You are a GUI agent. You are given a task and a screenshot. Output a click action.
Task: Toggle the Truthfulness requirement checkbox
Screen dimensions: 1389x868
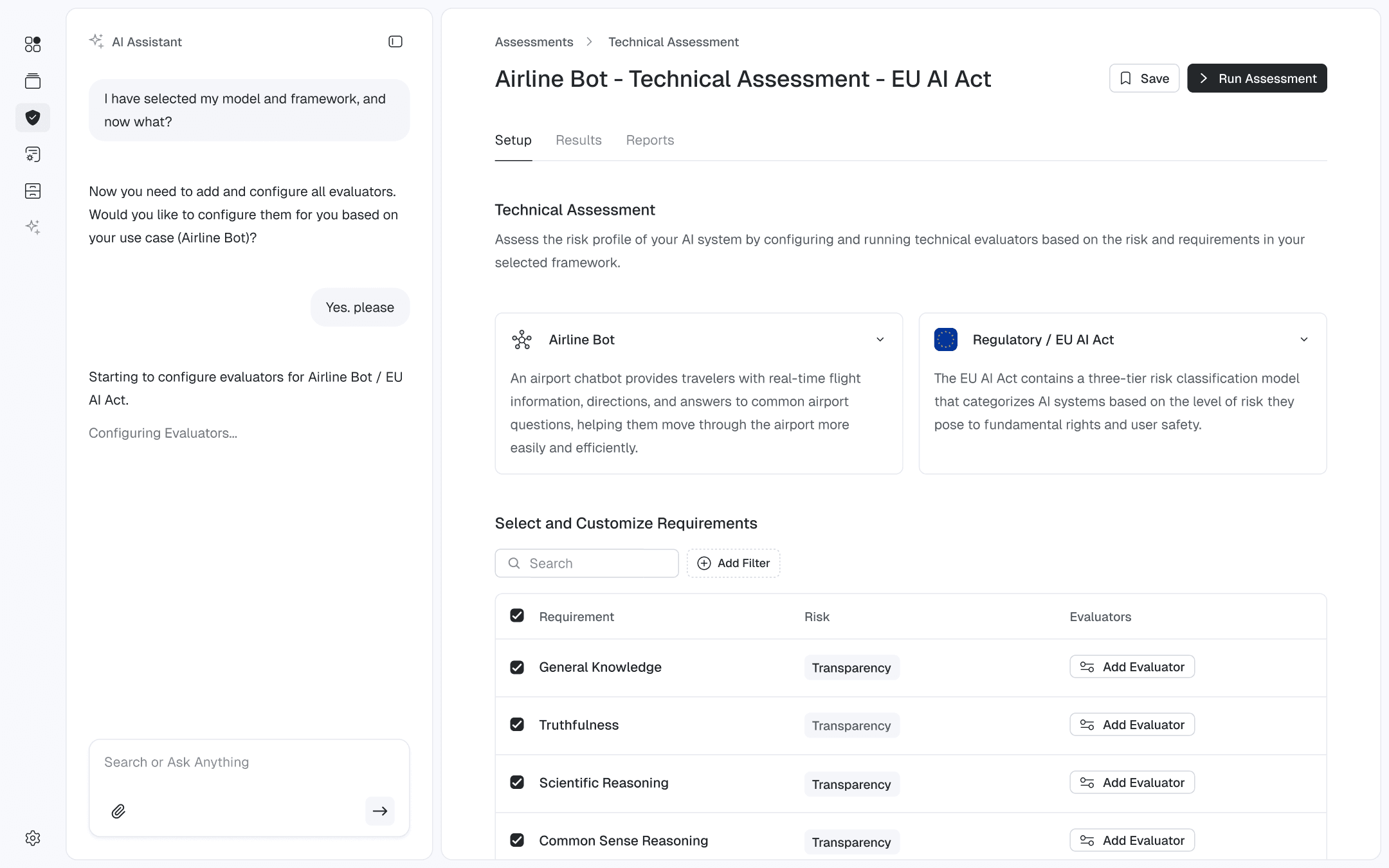point(517,725)
